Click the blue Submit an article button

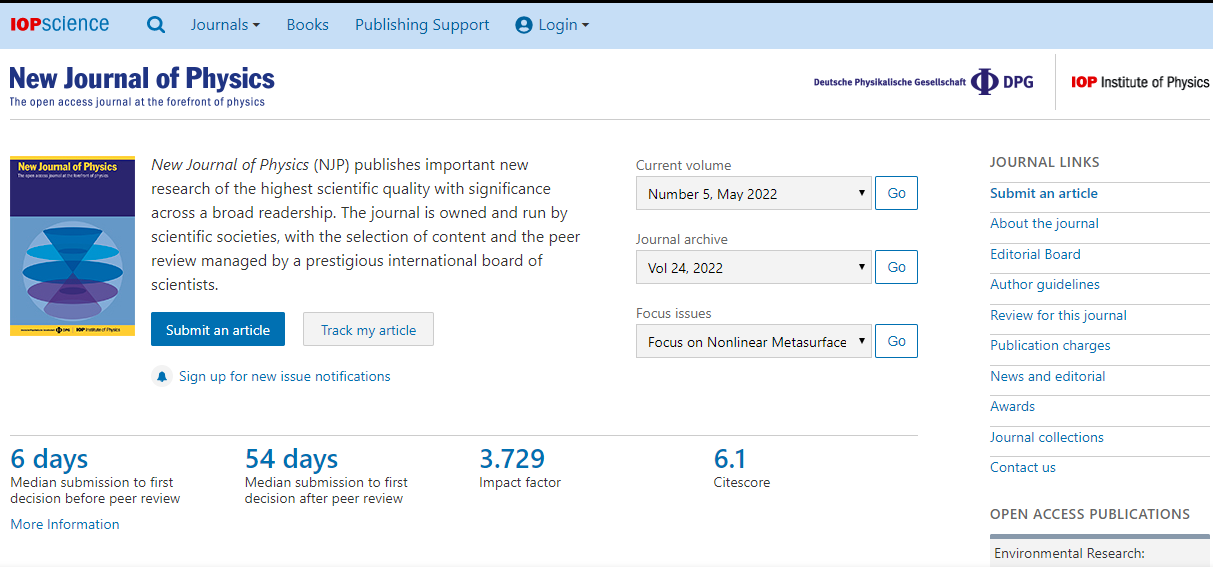[x=218, y=330]
